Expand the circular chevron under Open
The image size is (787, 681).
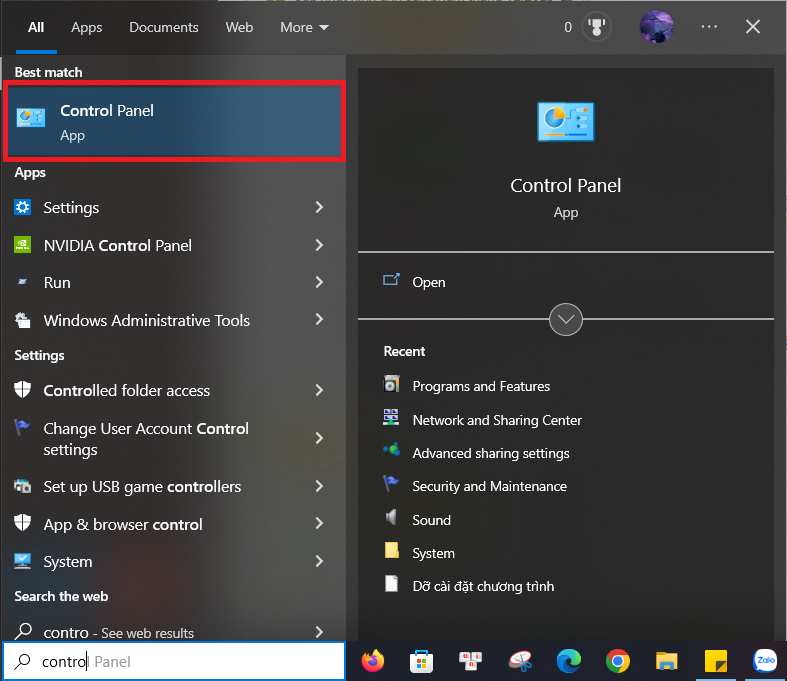[x=566, y=319]
